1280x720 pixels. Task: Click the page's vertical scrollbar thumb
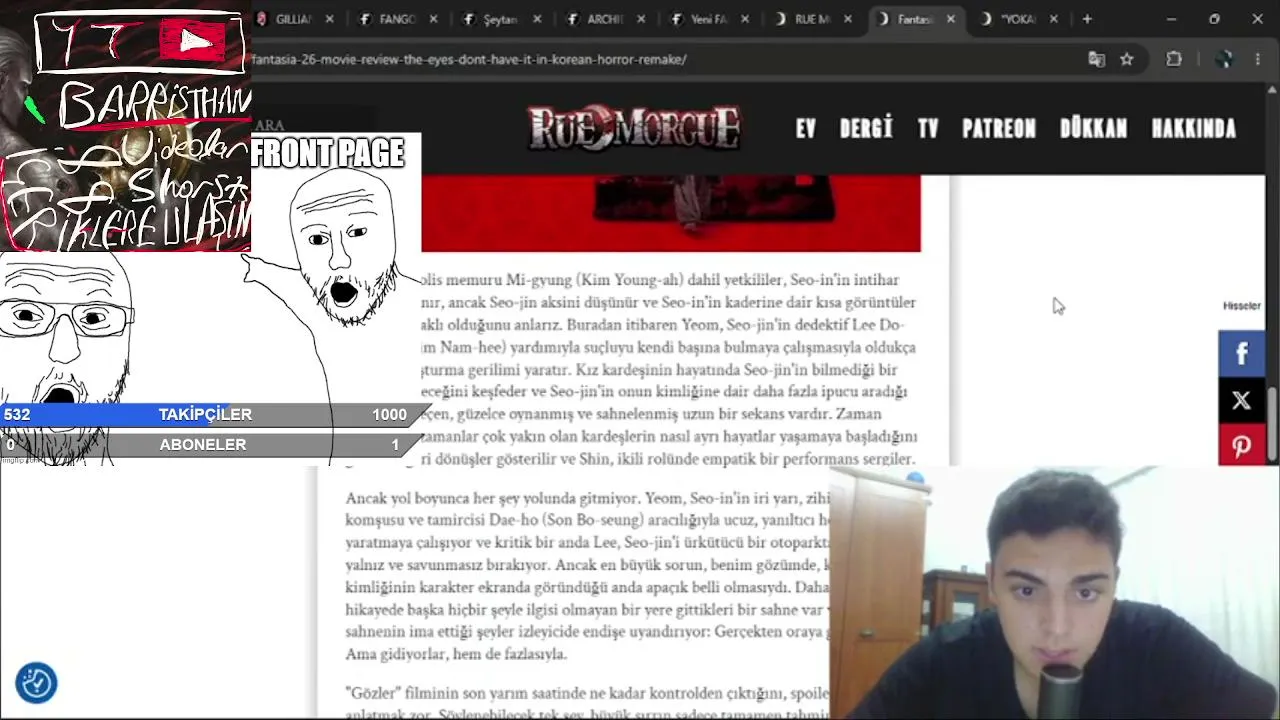(1273, 425)
